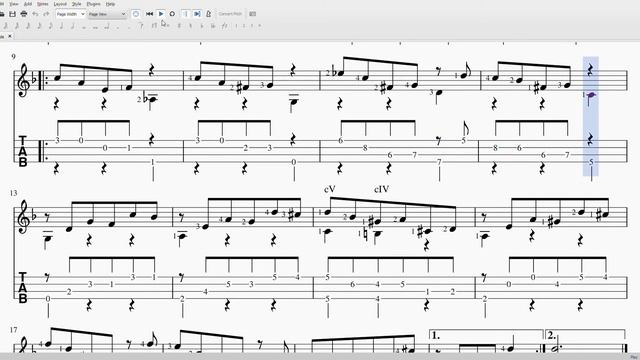640x360 pixels.
Task: Select tab fret number 5 under highlighted note
Action: (x=591, y=162)
